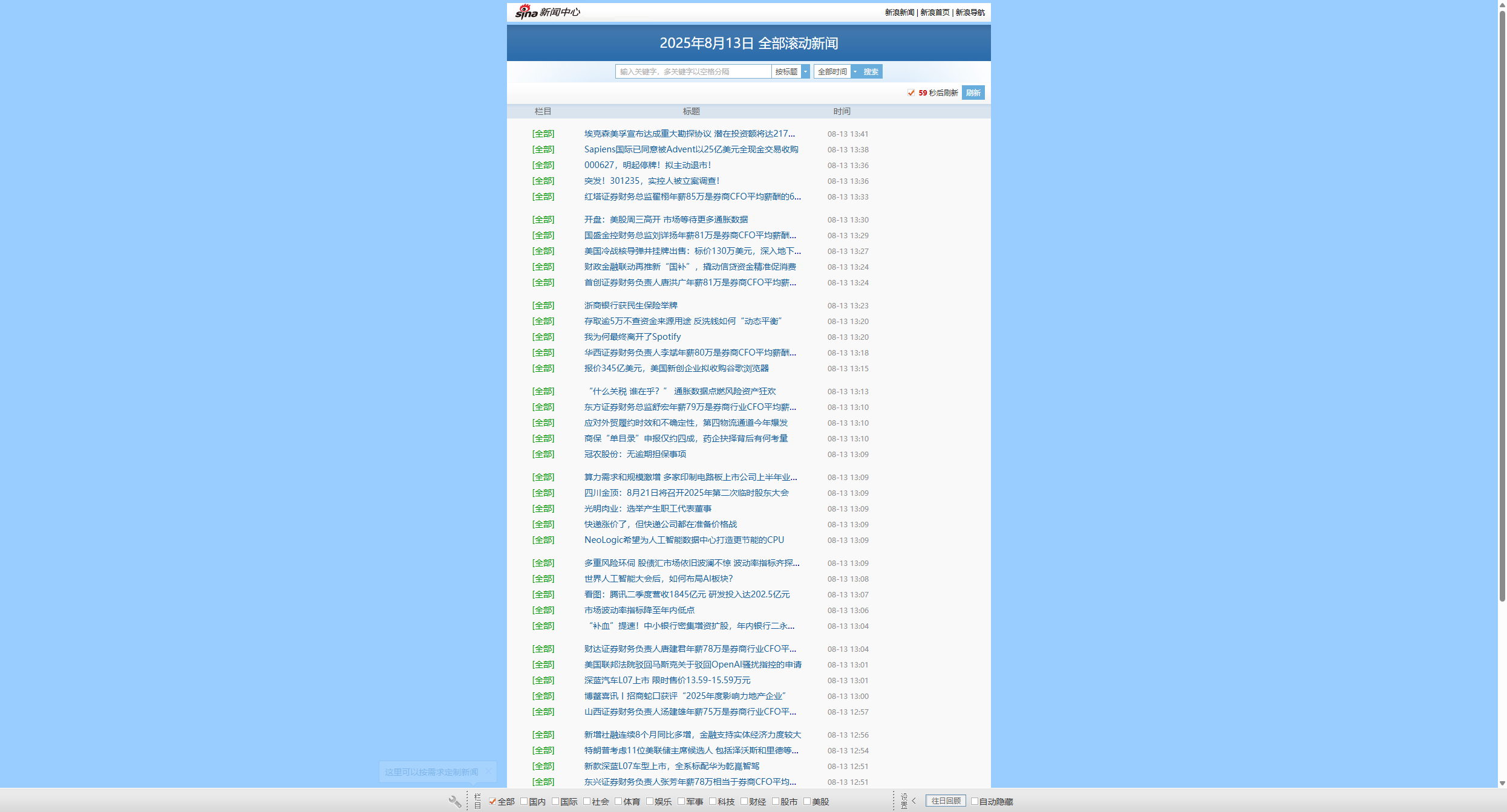Open the 新浪新闻 top link
The height and width of the screenshot is (812, 1507).
click(x=900, y=12)
